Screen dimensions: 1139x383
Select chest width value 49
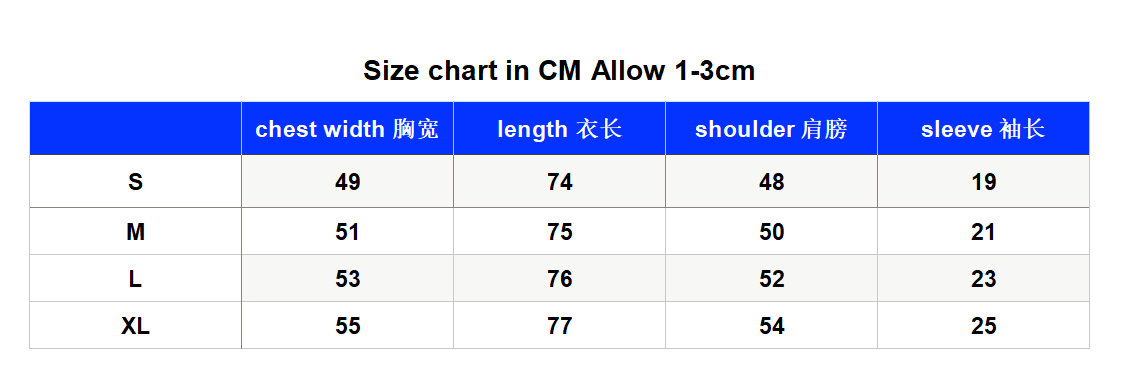click(x=347, y=182)
